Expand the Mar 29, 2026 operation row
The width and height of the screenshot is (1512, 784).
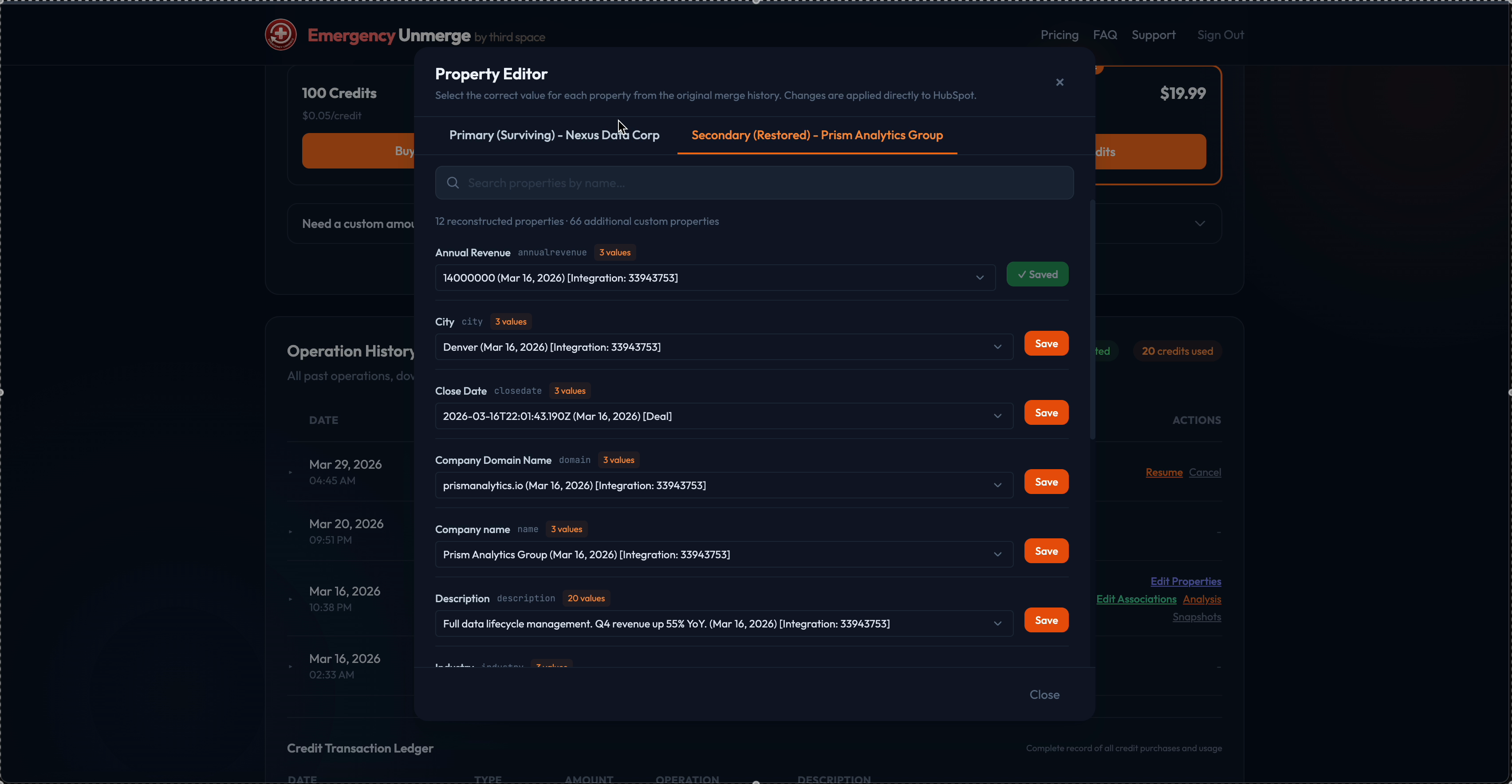coord(291,472)
